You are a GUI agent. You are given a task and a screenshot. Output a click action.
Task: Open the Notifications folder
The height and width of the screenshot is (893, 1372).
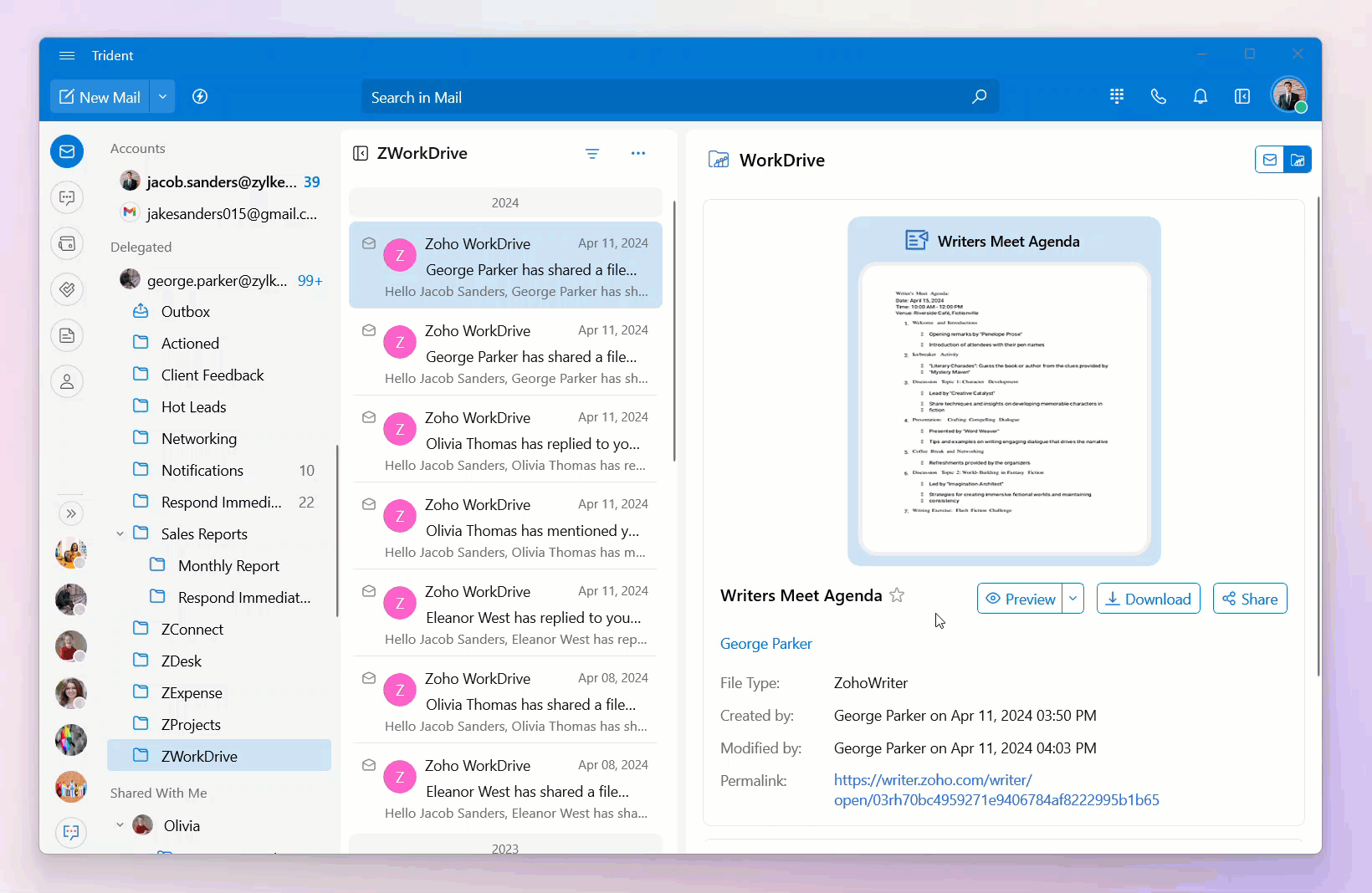click(x=220, y=470)
